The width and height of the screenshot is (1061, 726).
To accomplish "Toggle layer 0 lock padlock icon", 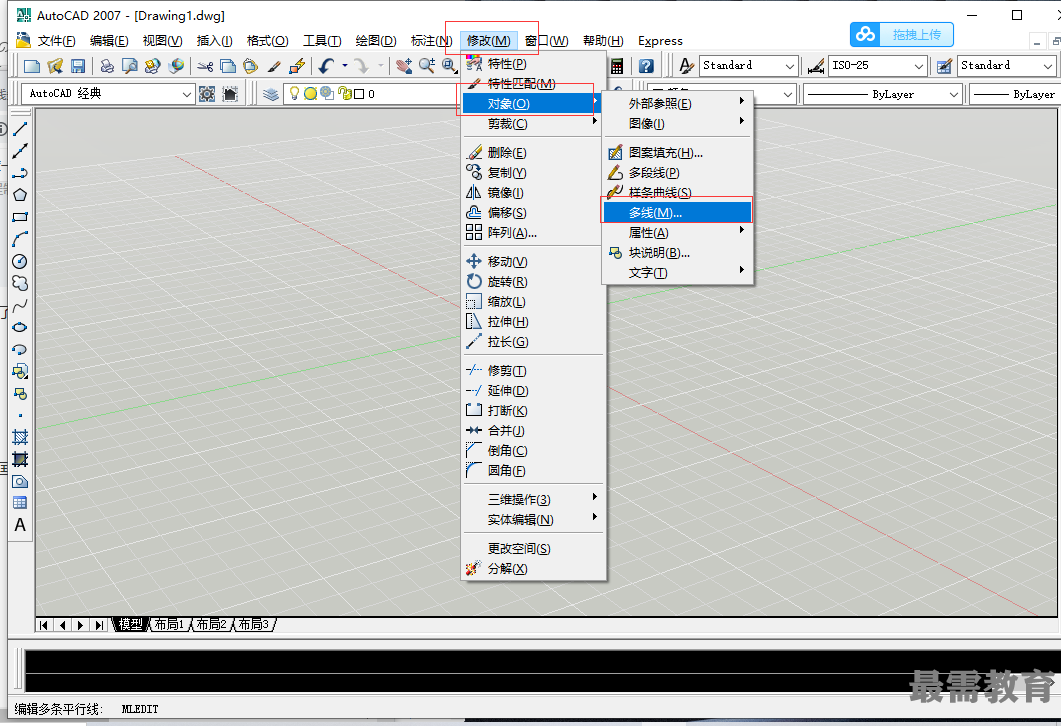I will click(x=344, y=93).
